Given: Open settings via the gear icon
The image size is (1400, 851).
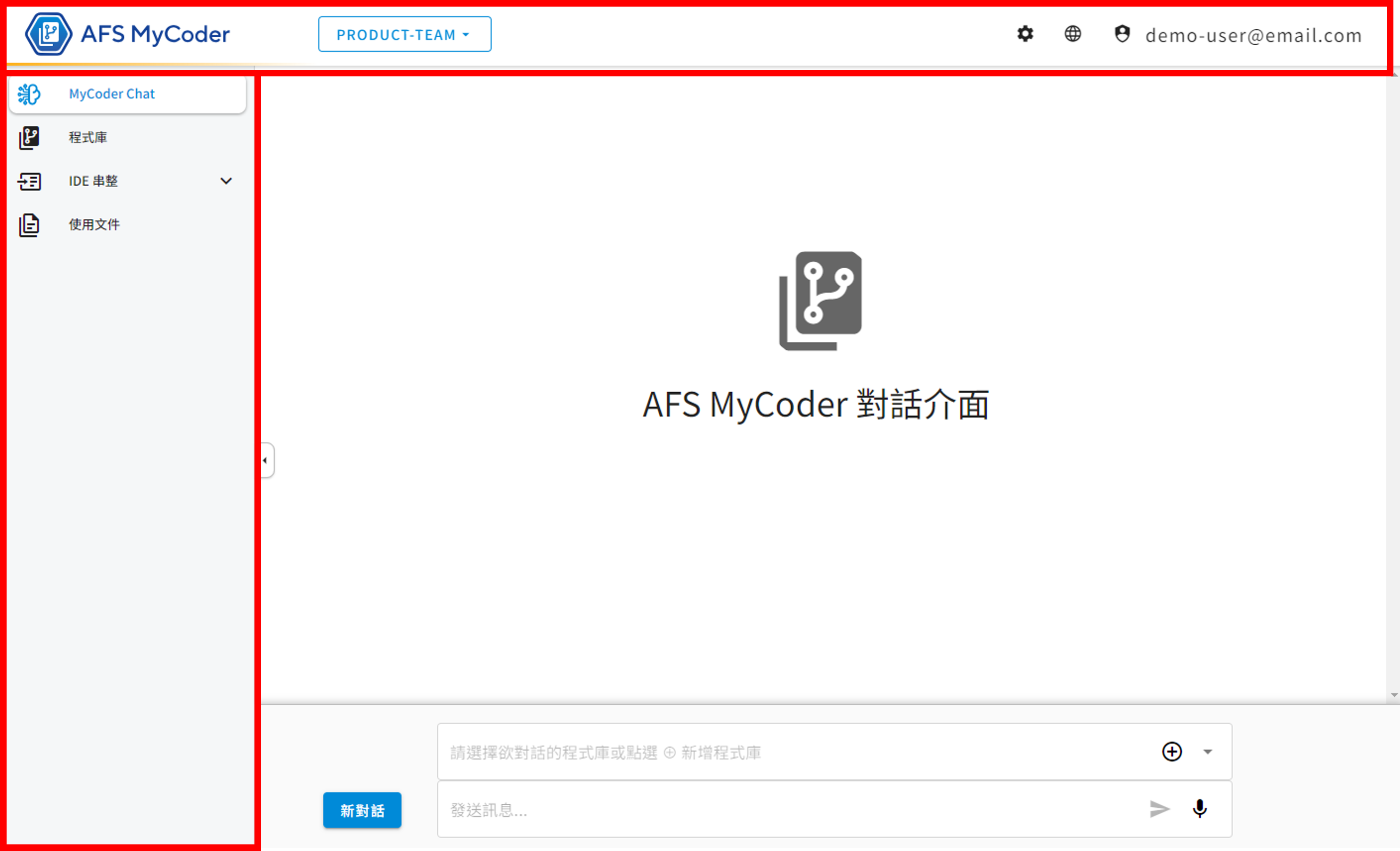Looking at the screenshot, I should [x=1025, y=34].
